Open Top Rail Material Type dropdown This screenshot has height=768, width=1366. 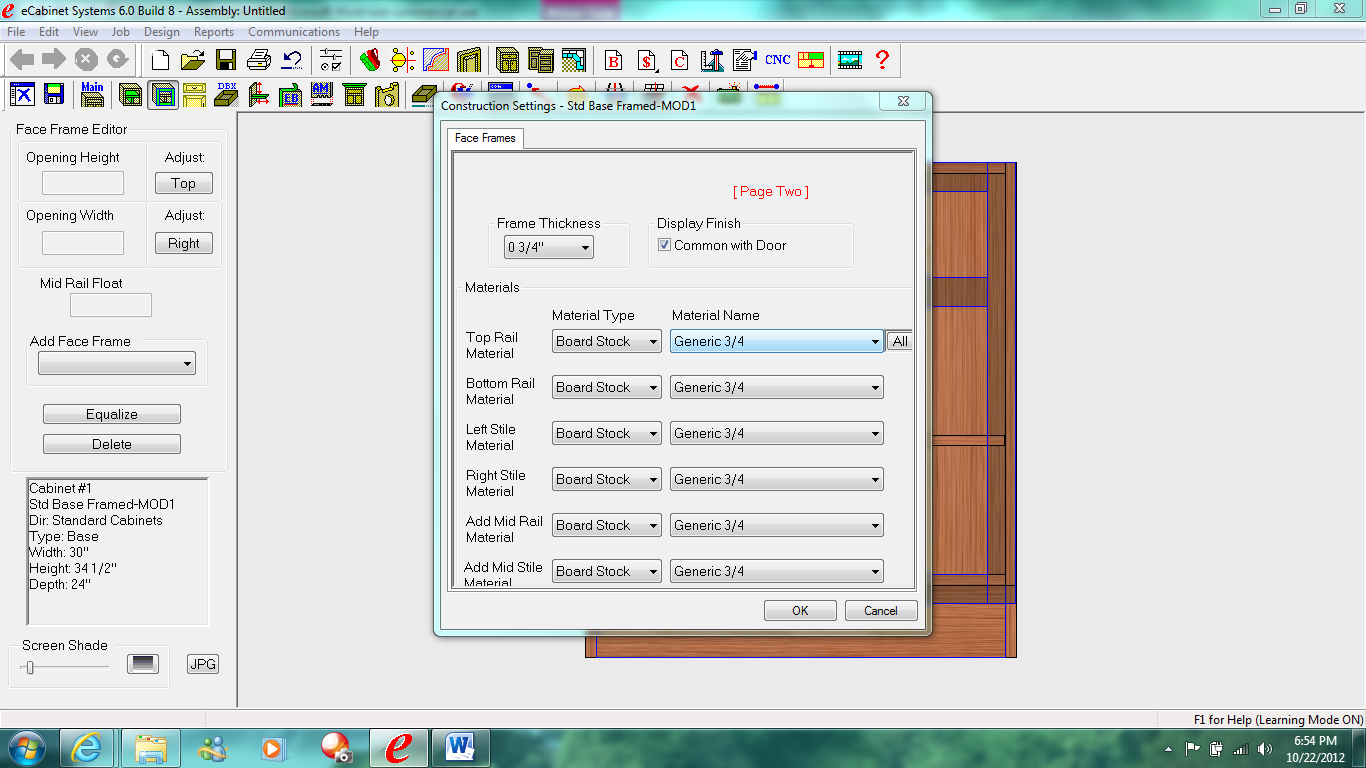(606, 341)
